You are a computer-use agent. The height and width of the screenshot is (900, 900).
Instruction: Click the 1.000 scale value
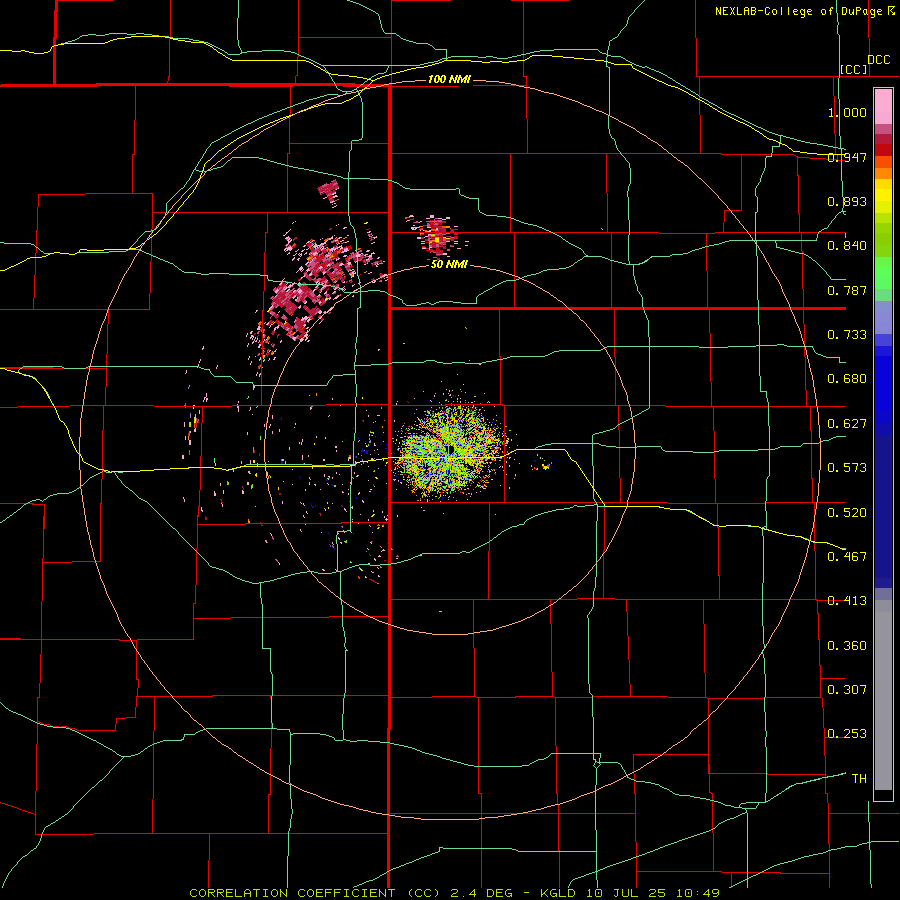tap(847, 112)
